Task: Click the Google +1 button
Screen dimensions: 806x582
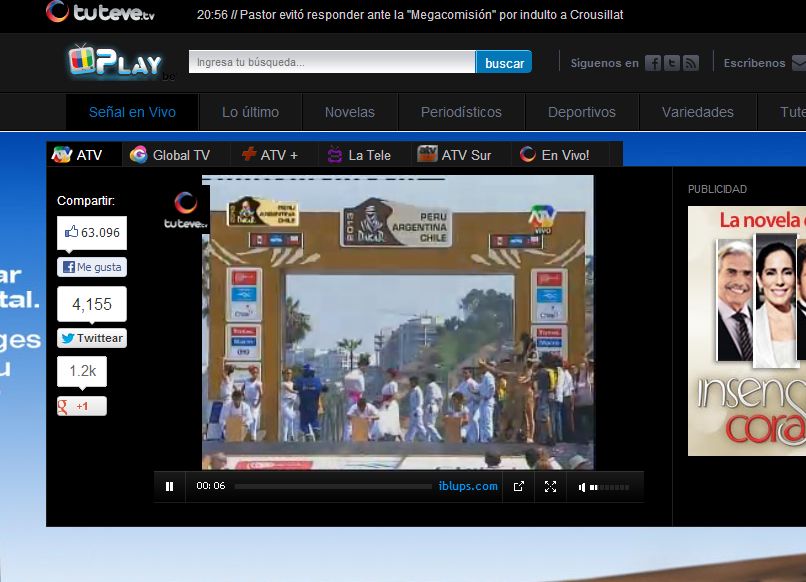Action: click(x=82, y=406)
